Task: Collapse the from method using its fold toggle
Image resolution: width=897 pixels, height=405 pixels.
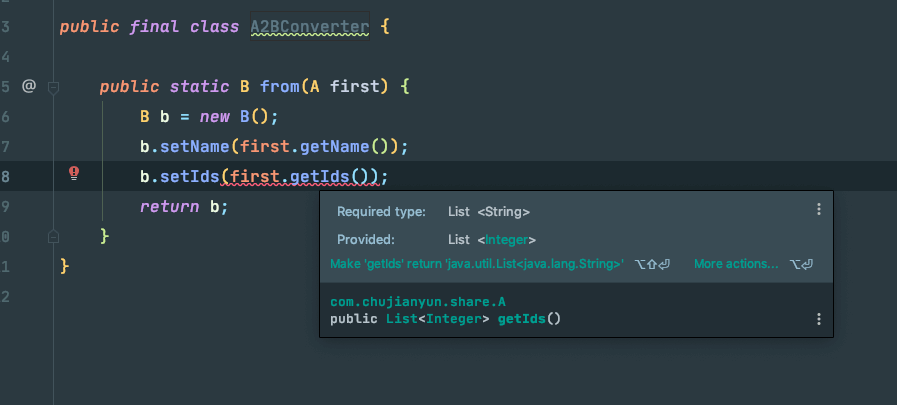Action: 54,87
